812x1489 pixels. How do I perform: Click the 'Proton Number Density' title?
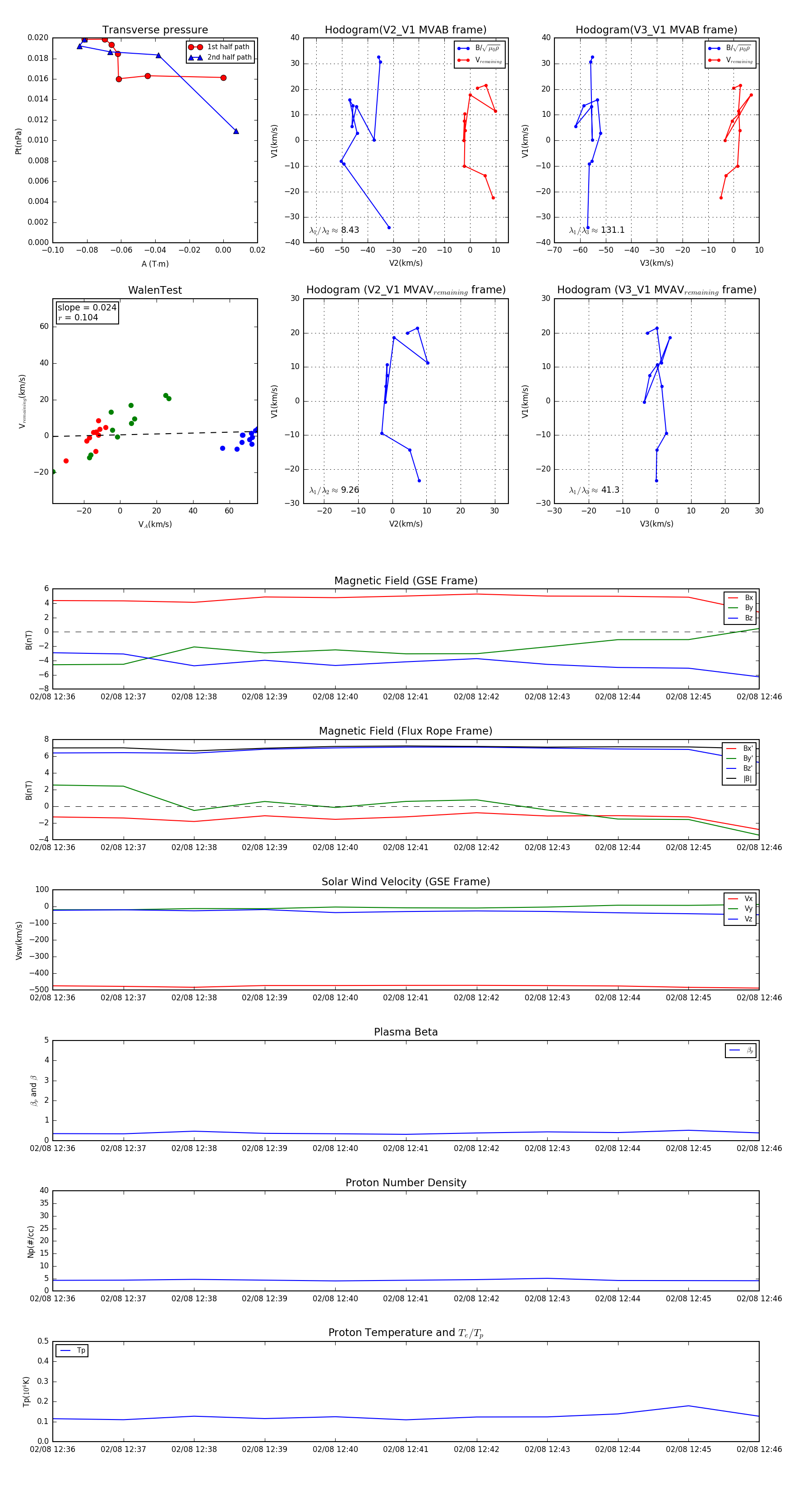click(x=406, y=1183)
